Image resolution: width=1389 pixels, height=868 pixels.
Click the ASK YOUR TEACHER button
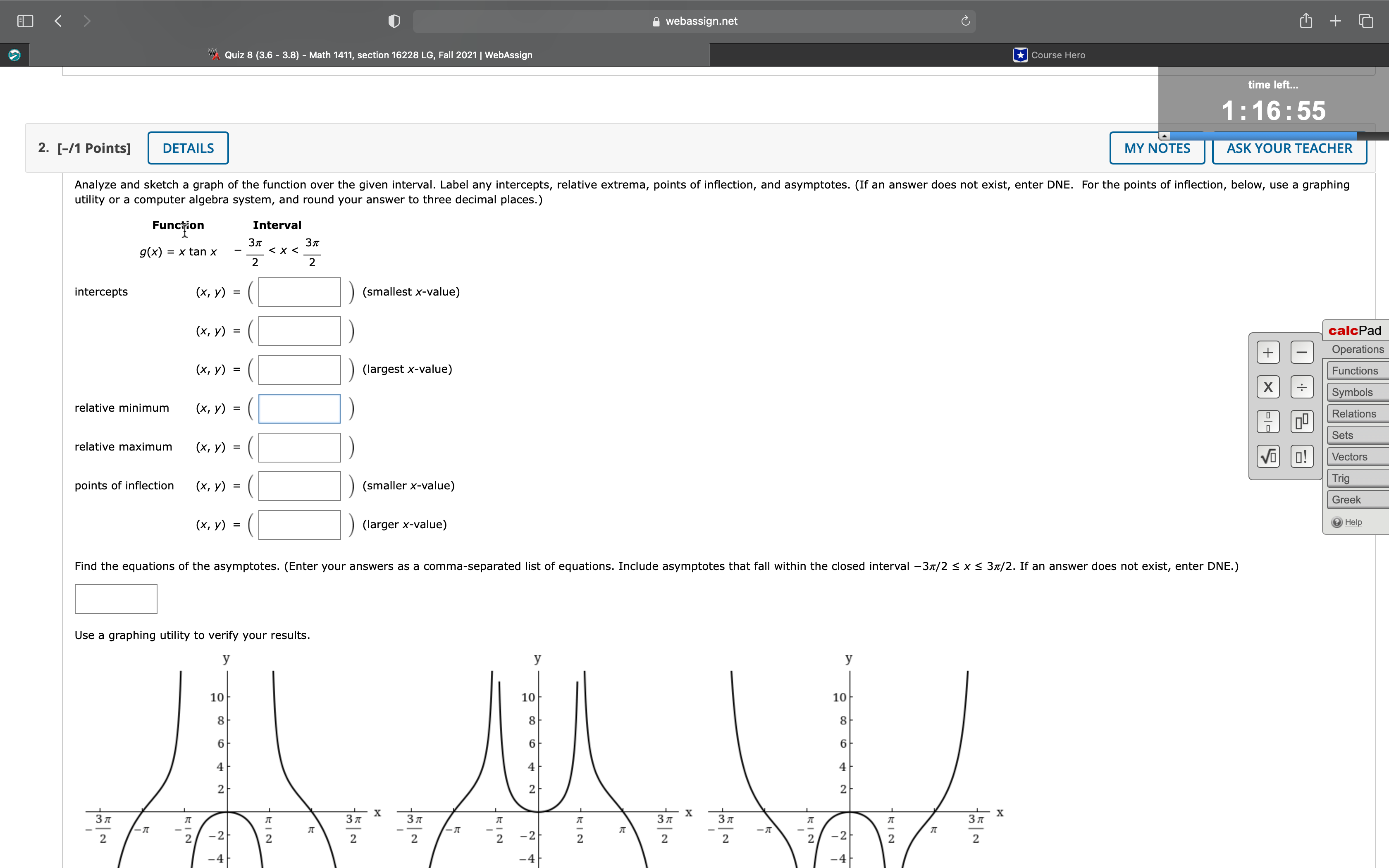point(1289,148)
